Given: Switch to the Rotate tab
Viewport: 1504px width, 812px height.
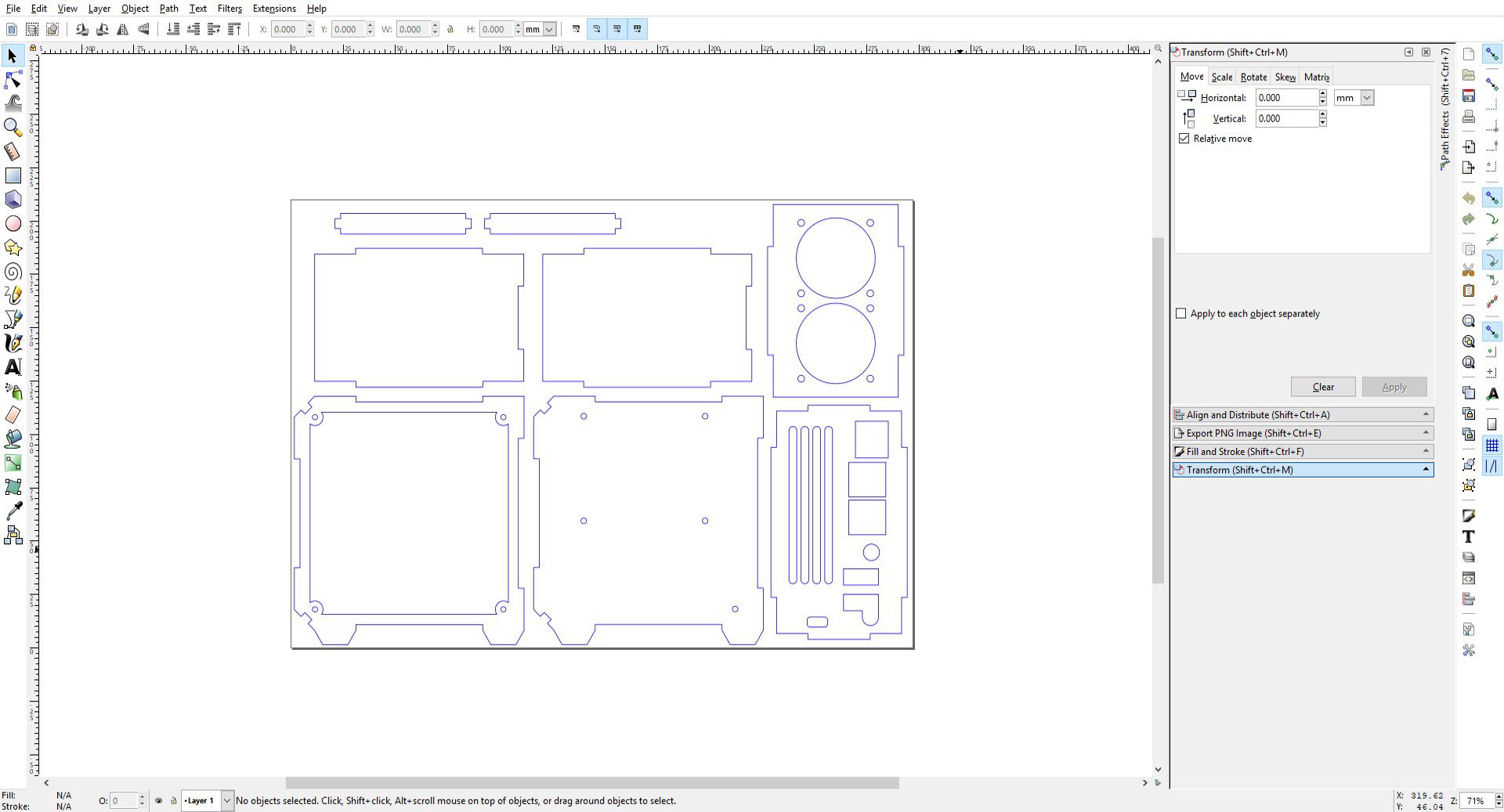Looking at the screenshot, I should [x=1253, y=77].
